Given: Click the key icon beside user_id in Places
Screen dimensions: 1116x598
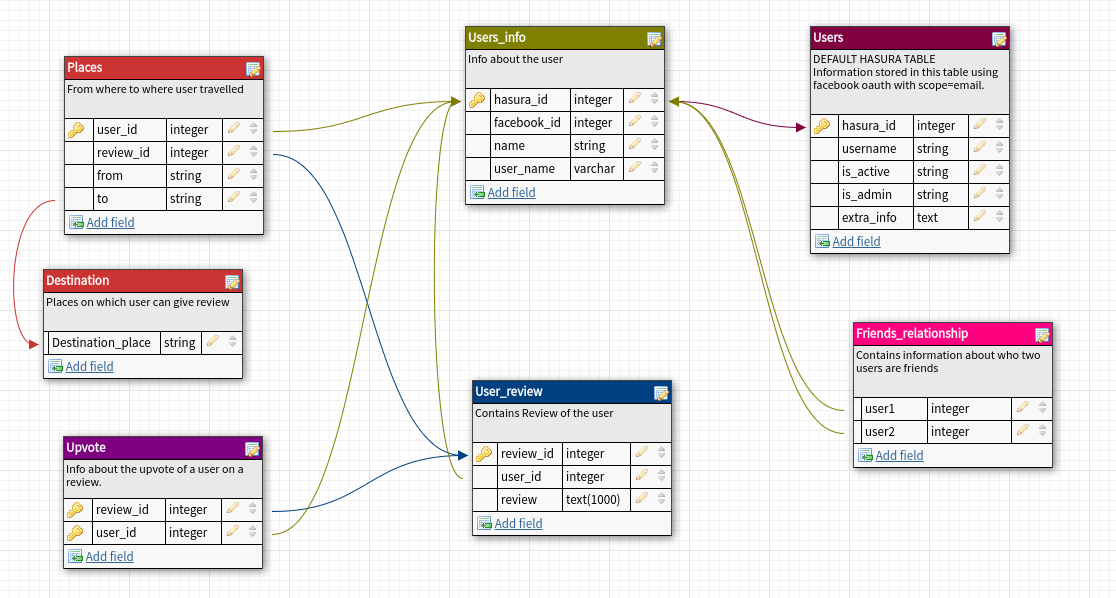Looking at the screenshot, I should point(77,129).
